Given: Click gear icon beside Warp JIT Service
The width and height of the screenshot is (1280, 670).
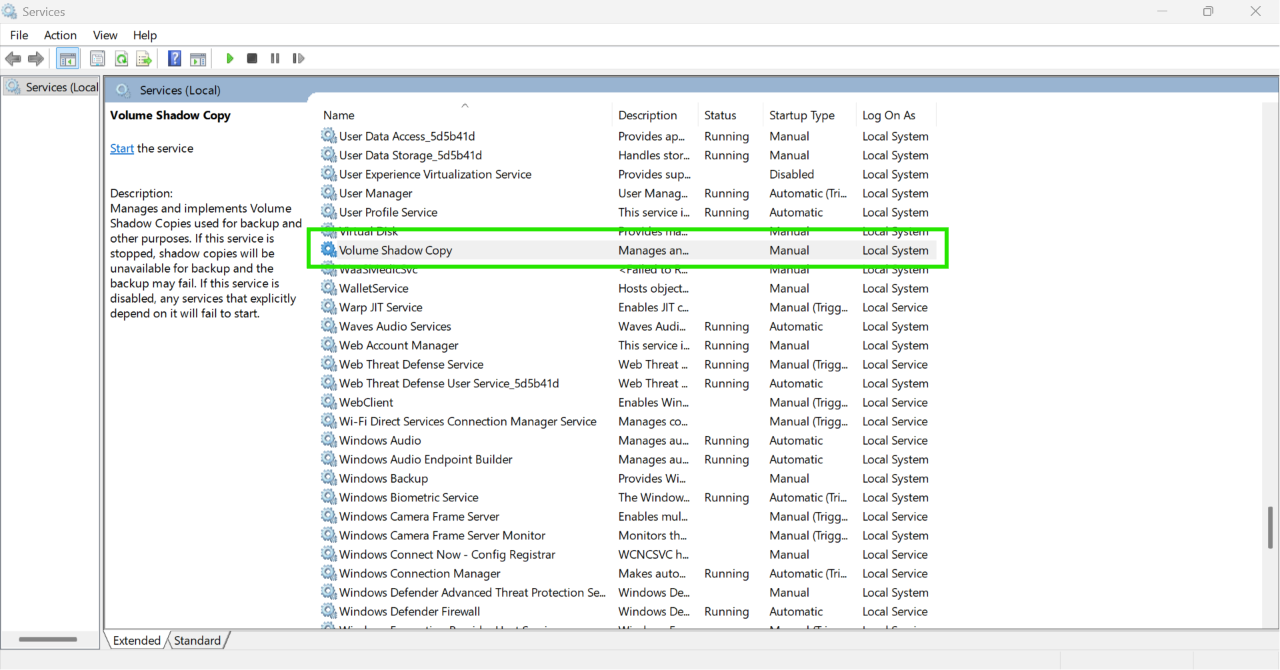Looking at the screenshot, I should pyautogui.click(x=328, y=307).
